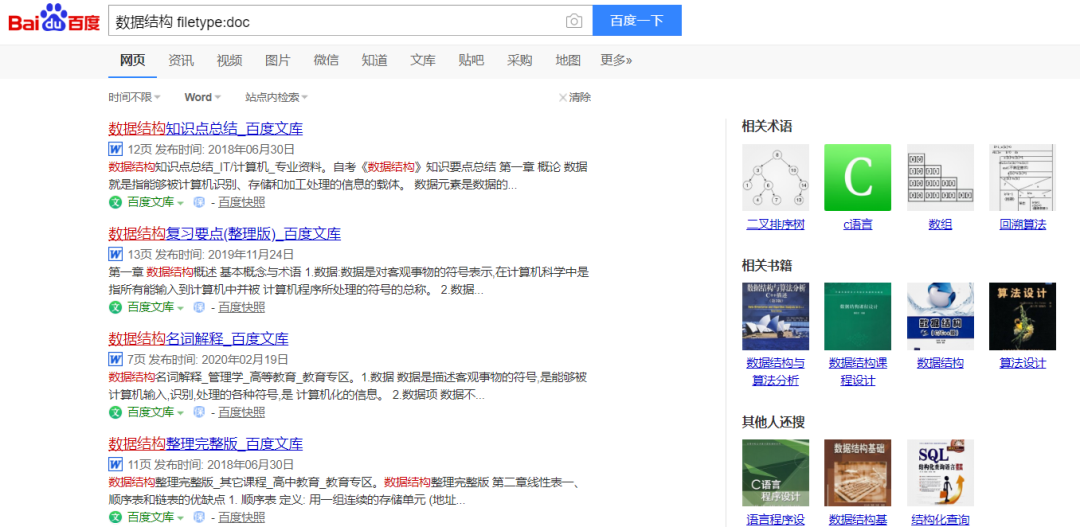Image resolution: width=1080 pixels, height=527 pixels.
Task: Switch to the 微信 tab
Action: point(326,61)
